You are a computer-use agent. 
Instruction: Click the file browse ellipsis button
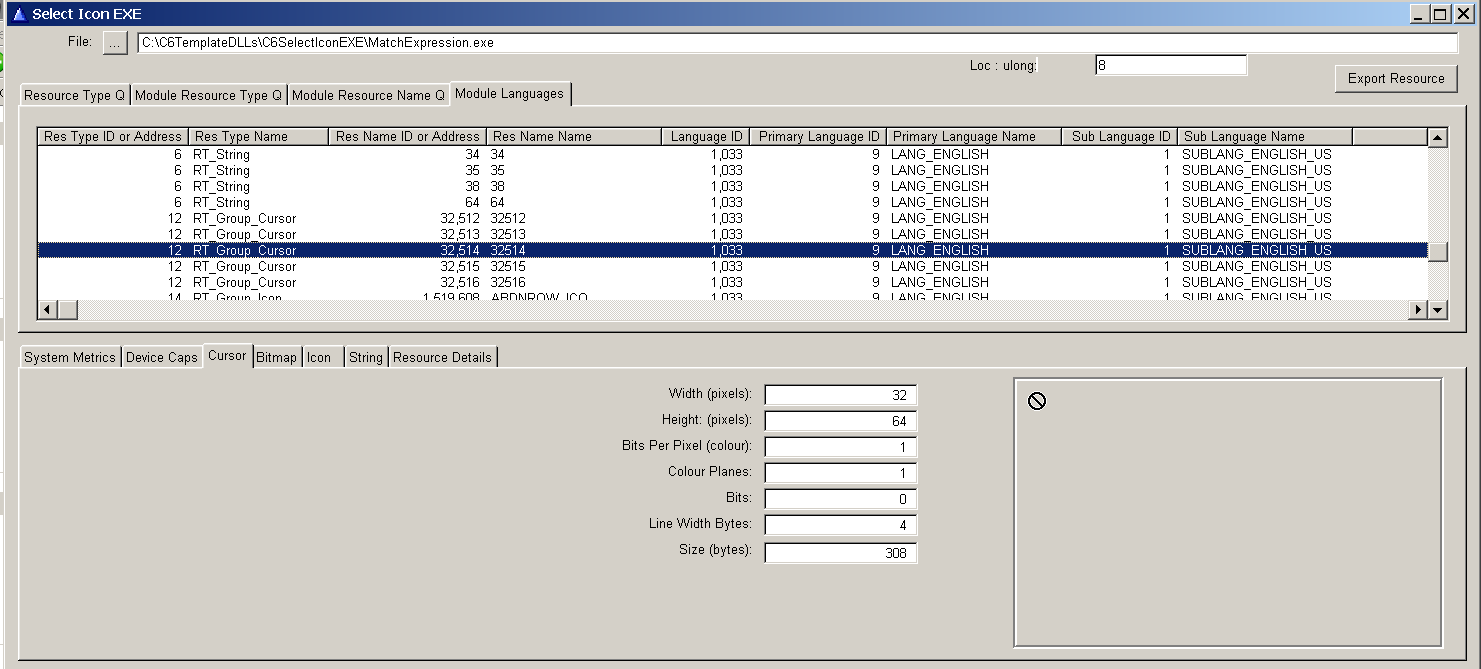pos(115,43)
